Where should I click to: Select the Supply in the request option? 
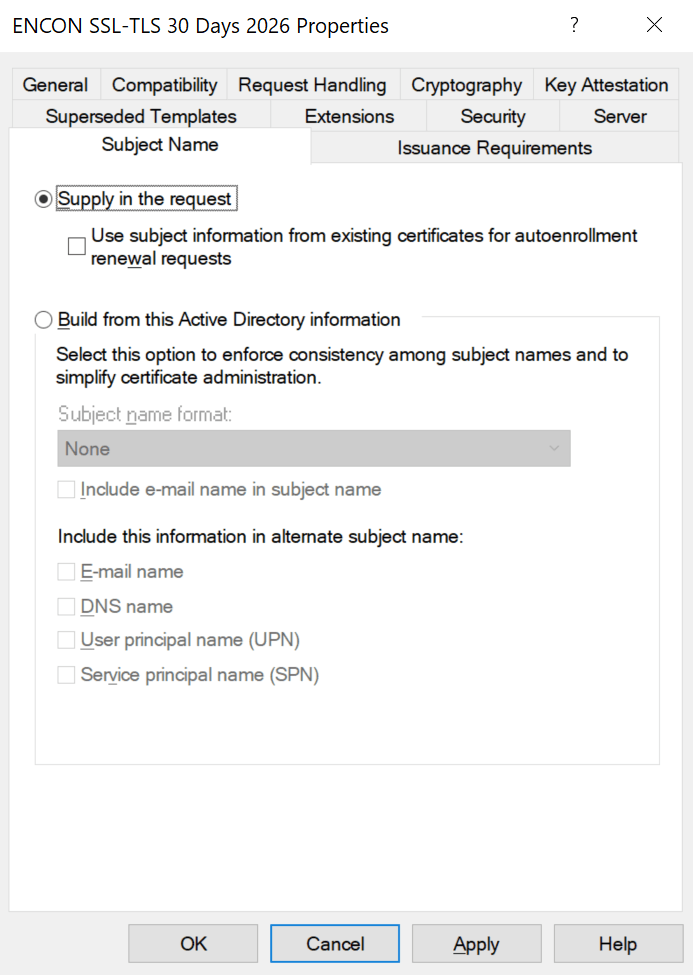coord(43,198)
